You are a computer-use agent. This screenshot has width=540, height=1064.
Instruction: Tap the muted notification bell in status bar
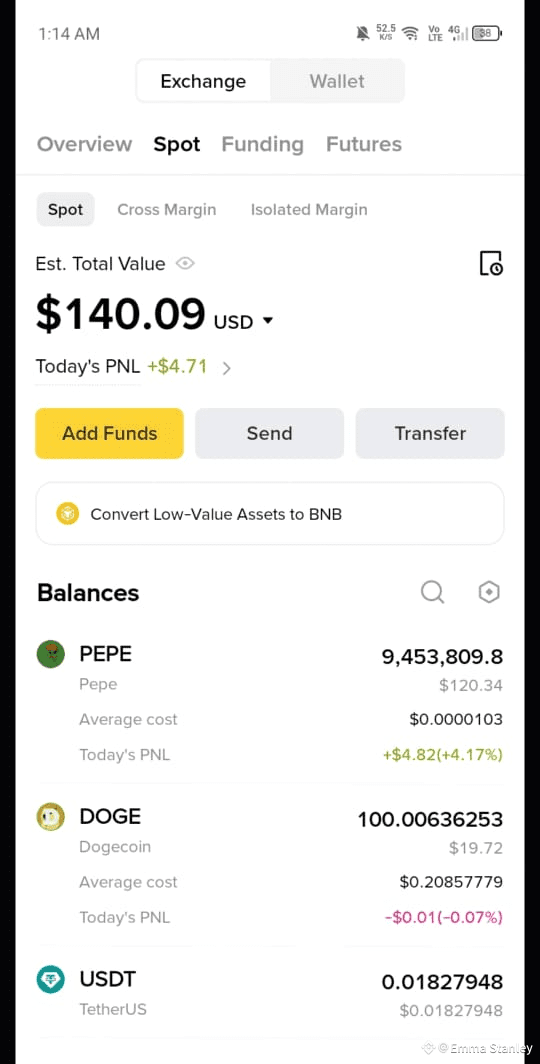click(363, 33)
